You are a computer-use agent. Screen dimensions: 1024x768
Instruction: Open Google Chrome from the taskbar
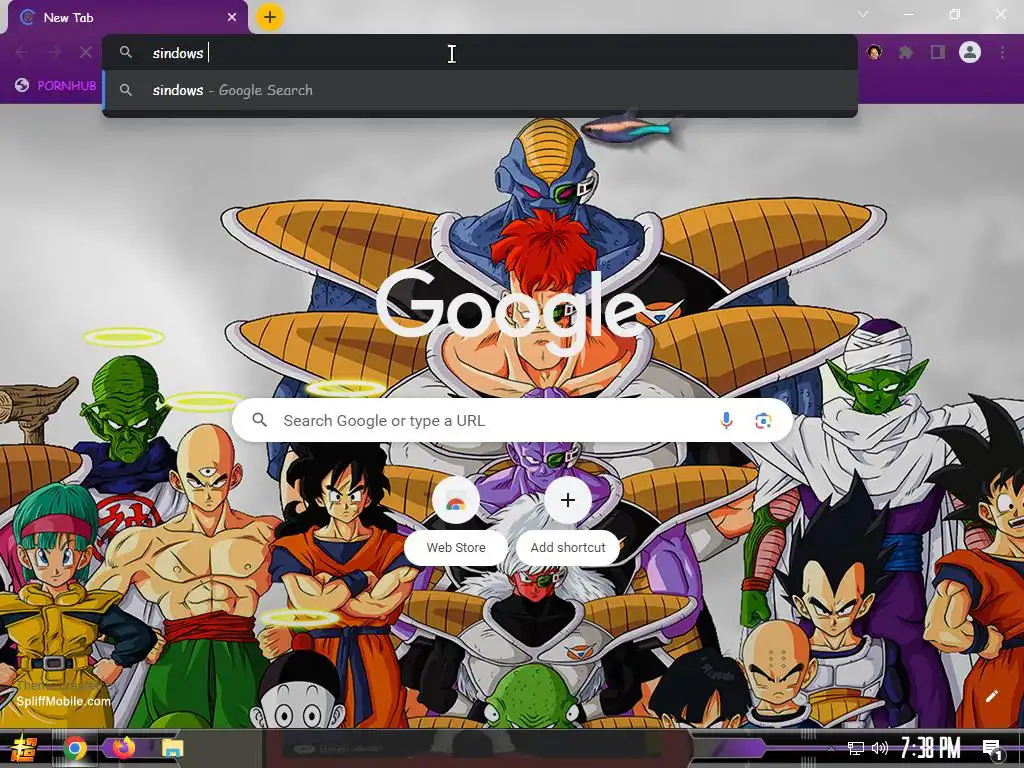[74, 748]
